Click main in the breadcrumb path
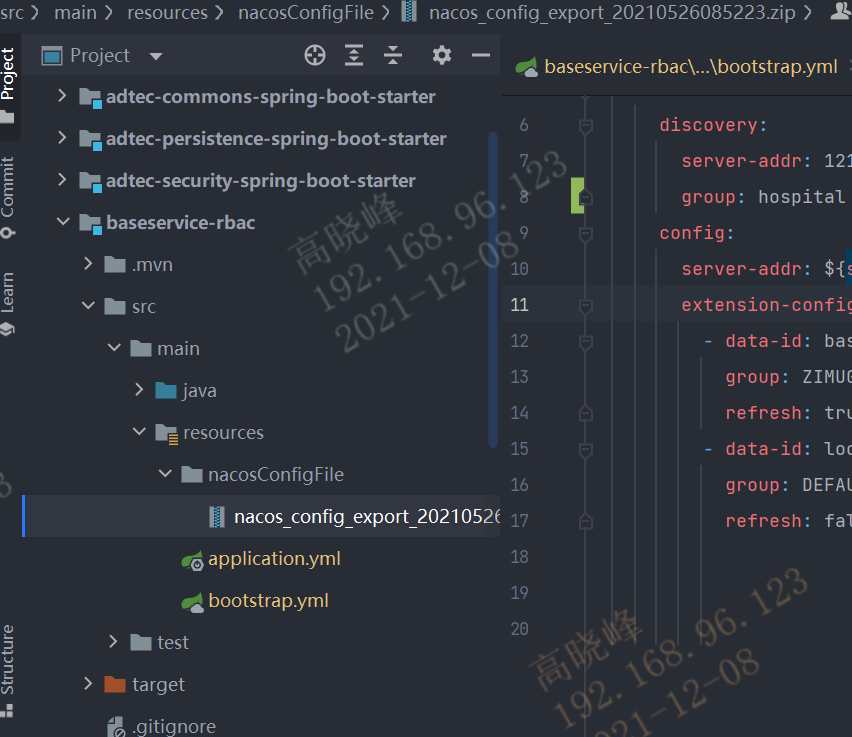Screen dimensions: 852x737 click(76, 13)
